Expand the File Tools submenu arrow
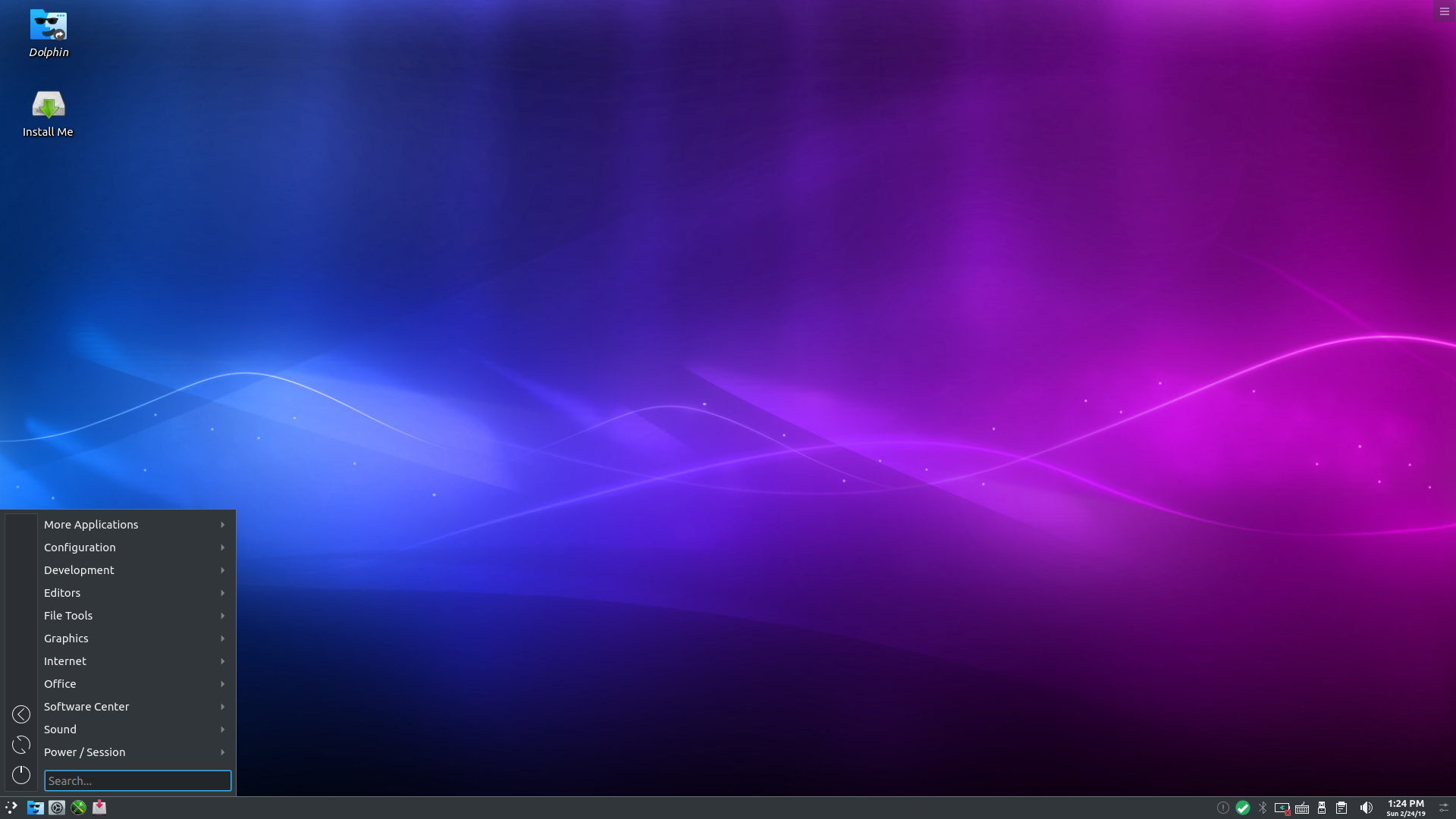 (223, 616)
